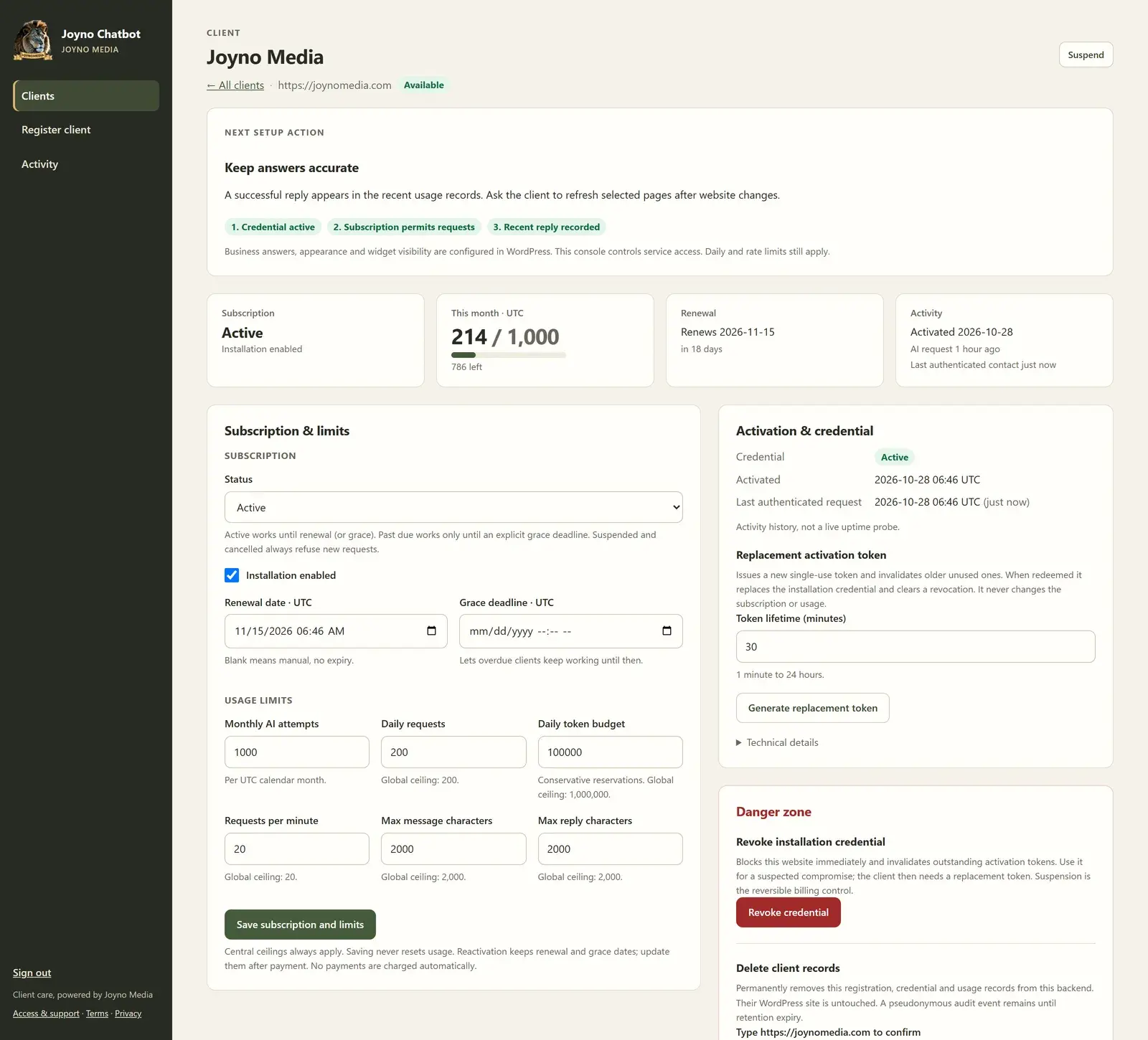The image size is (1148, 1040).
Task: Click the monthly usage progress bar
Action: point(508,355)
